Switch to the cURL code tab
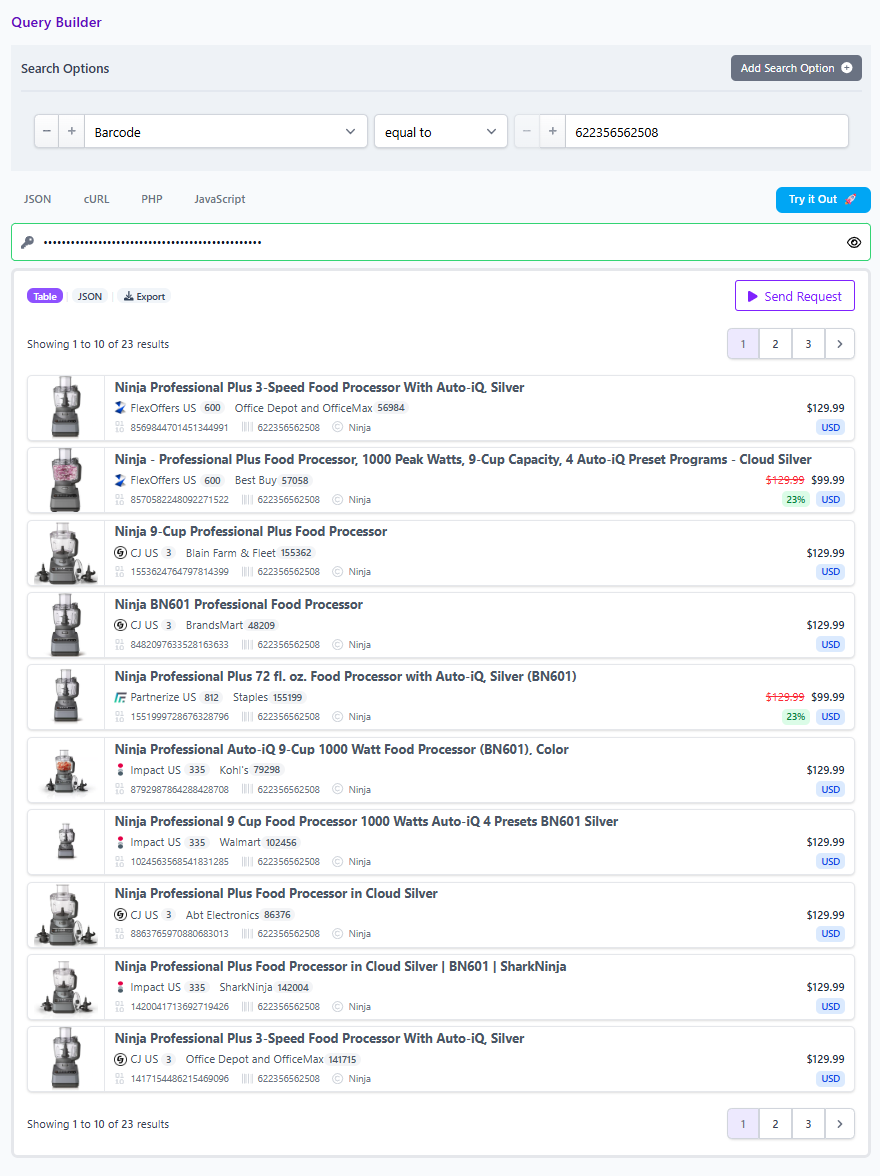Viewport: 880px width, 1176px height. tap(97, 199)
